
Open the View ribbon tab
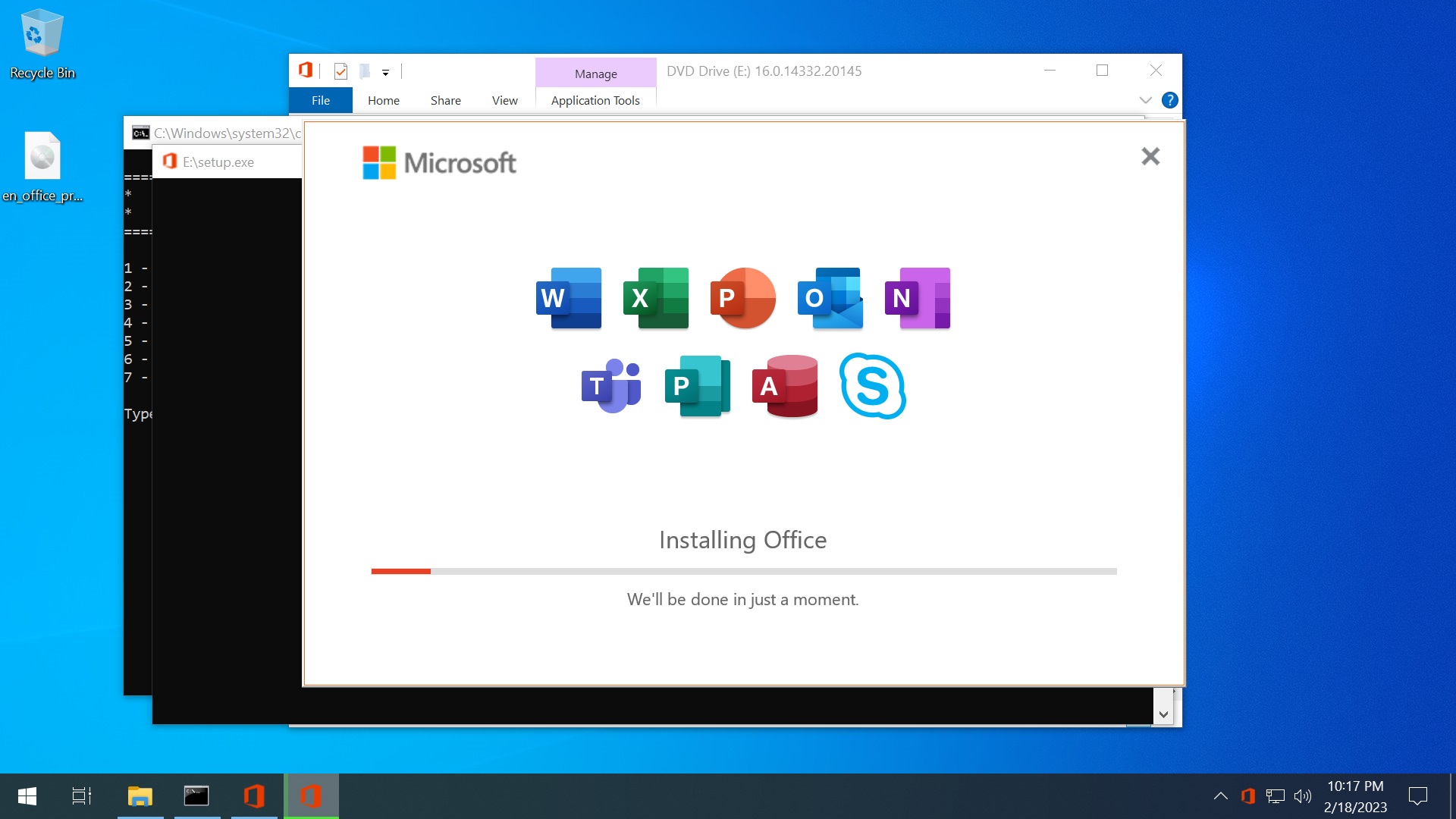point(505,100)
